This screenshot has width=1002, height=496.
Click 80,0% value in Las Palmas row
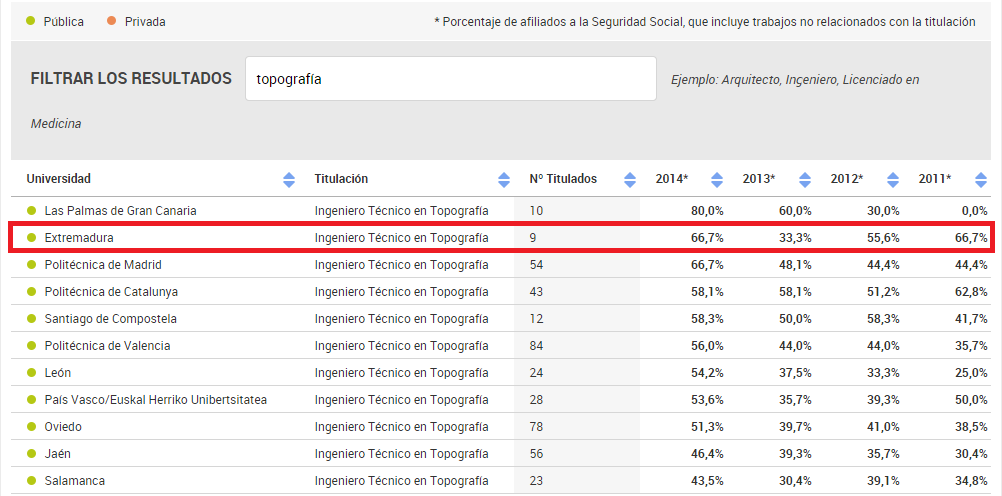tap(707, 210)
